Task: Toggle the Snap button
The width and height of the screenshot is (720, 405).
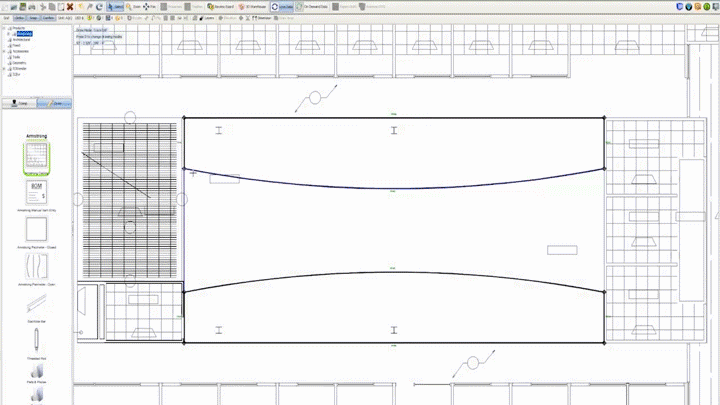Action: tap(33, 18)
